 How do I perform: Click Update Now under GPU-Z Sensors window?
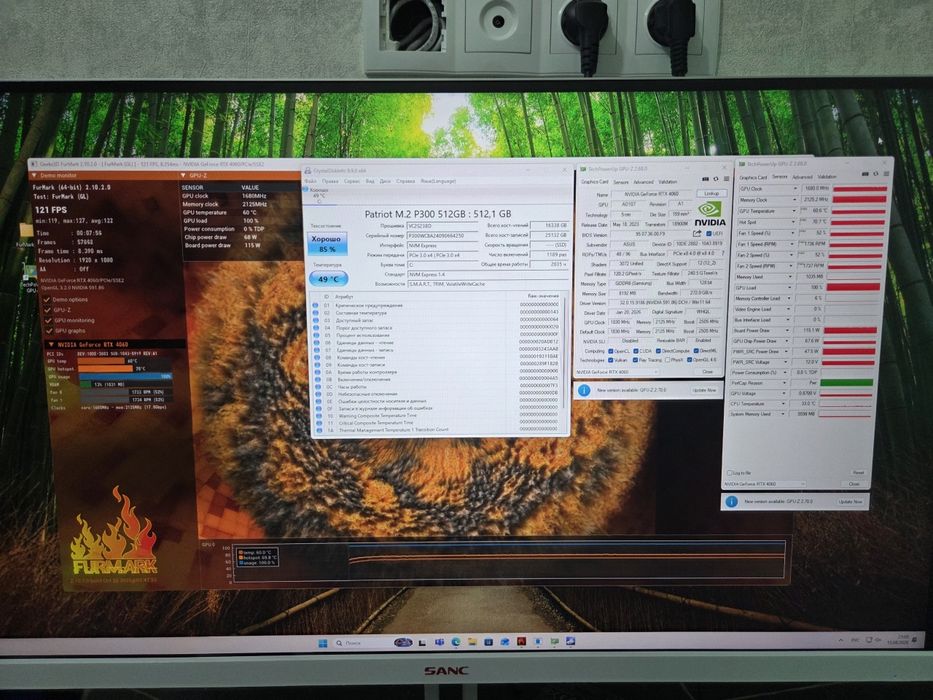[x=850, y=502]
